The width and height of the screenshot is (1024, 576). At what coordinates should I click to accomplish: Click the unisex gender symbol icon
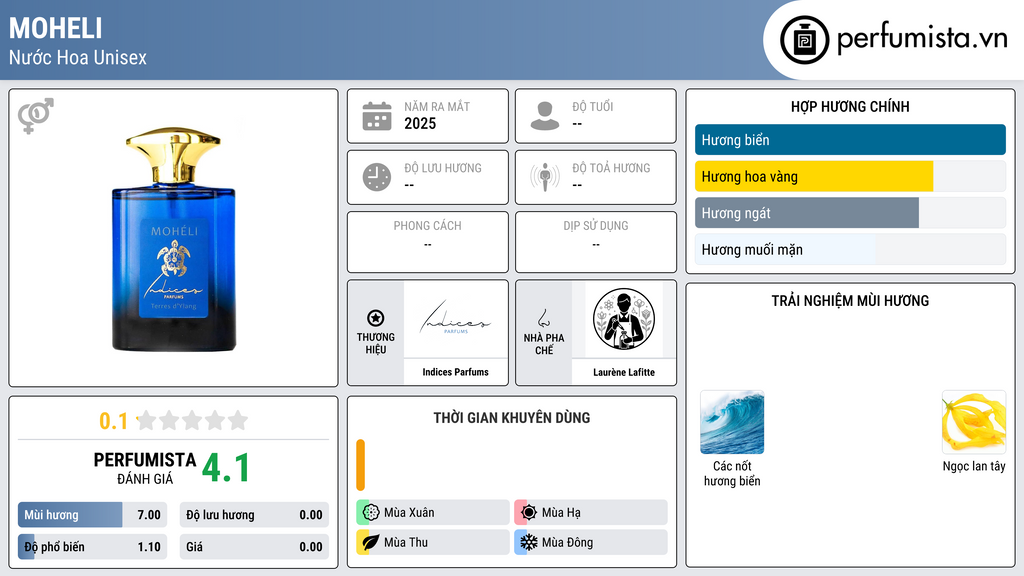click(x=36, y=116)
